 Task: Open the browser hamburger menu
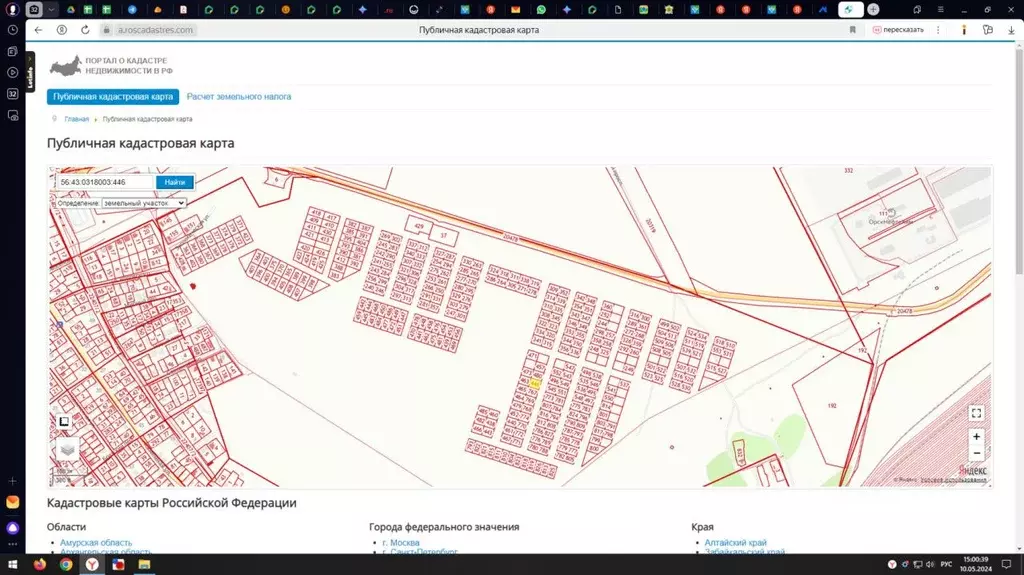pyautogui.click(x=940, y=10)
